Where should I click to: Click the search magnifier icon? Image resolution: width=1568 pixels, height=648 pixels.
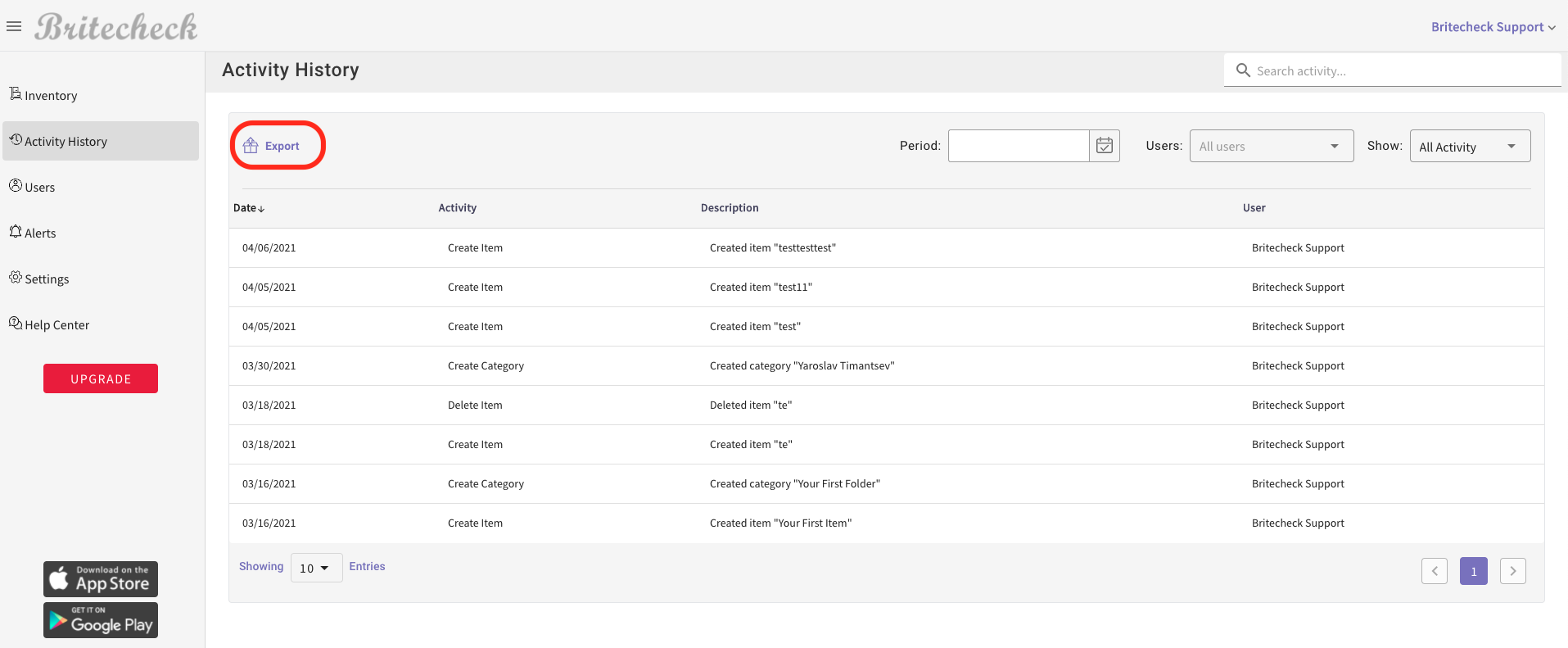1243,70
